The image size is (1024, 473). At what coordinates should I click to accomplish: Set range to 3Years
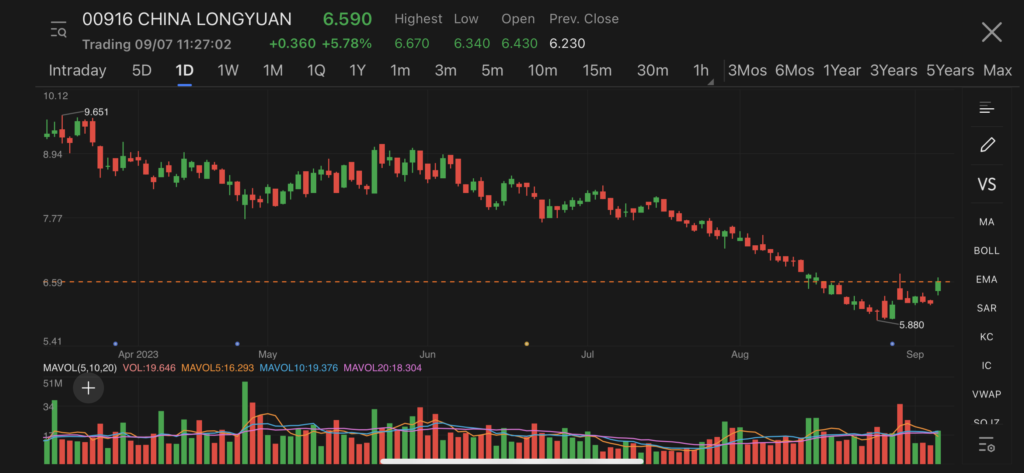pyautogui.click(x=893, y=71)
